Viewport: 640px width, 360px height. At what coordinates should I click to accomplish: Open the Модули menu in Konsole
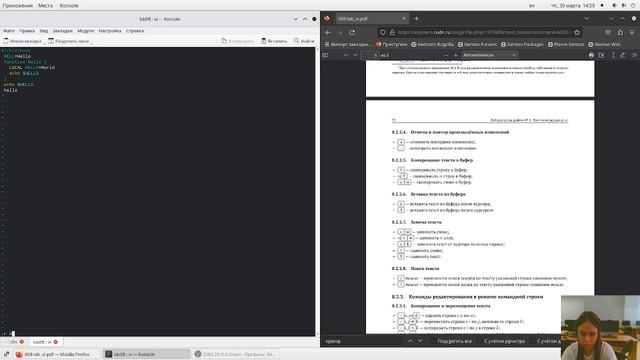tap(85, 31)
